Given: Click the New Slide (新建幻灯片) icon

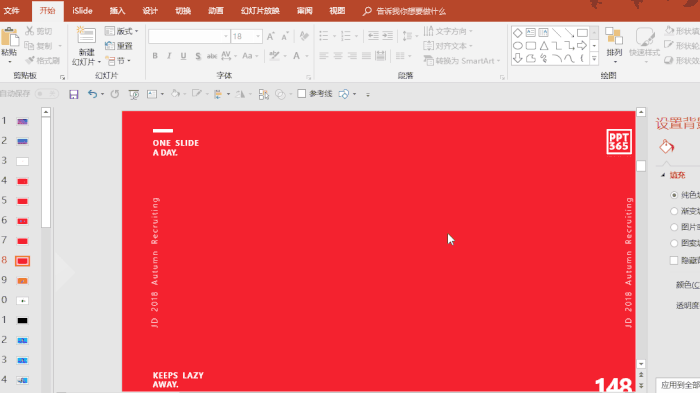Looking at the screenshot, I should point(86,35).
